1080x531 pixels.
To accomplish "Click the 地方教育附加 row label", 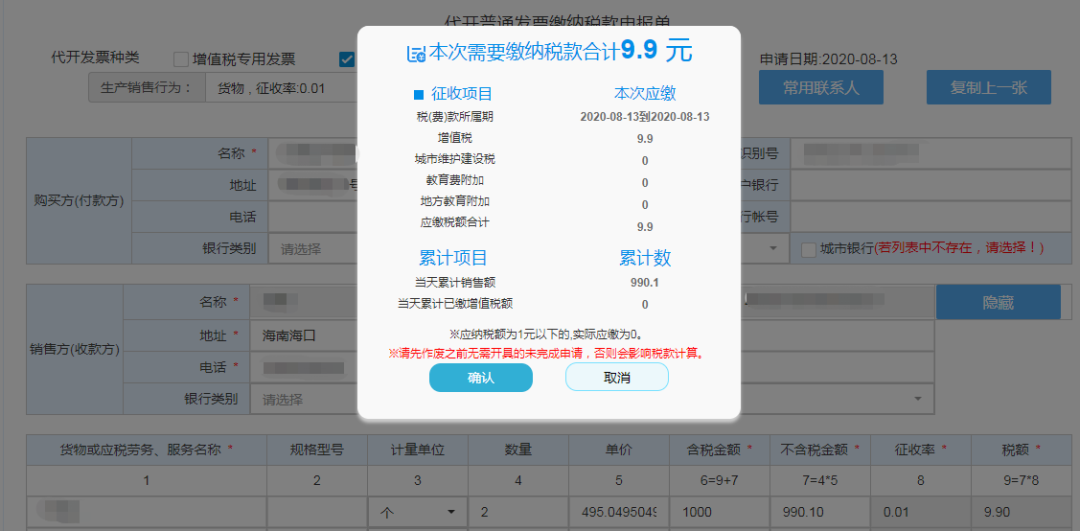I will [454, 202].
